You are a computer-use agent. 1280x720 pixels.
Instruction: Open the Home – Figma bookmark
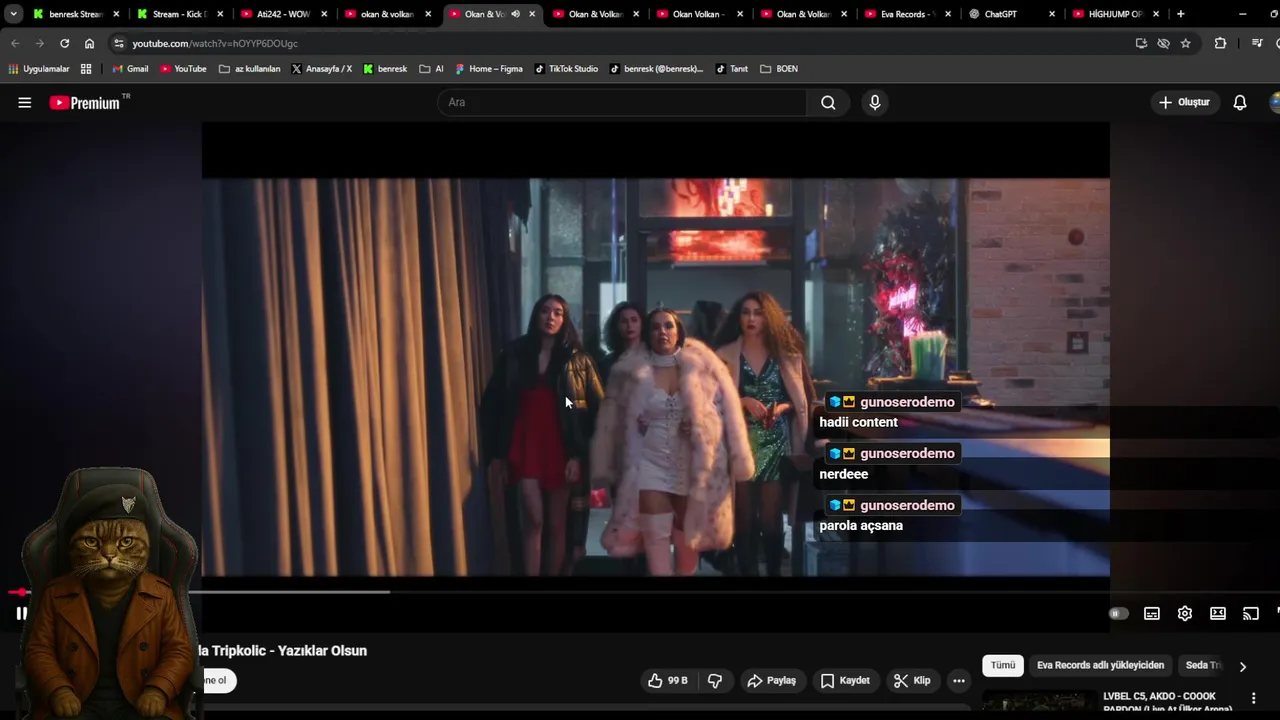(x=489, y=69)
